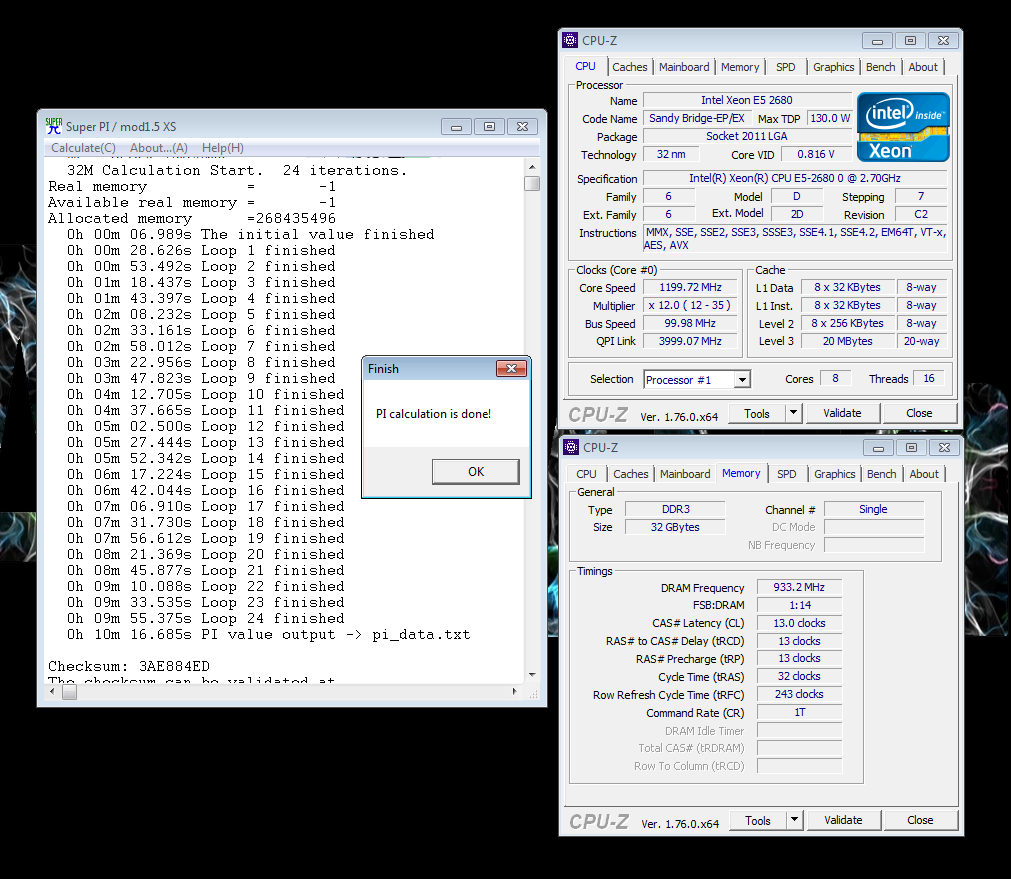Click the Super PI window resize grip
Image resolution: width=1011 pixels, height=879 pixels.
(x=533, y=694)
